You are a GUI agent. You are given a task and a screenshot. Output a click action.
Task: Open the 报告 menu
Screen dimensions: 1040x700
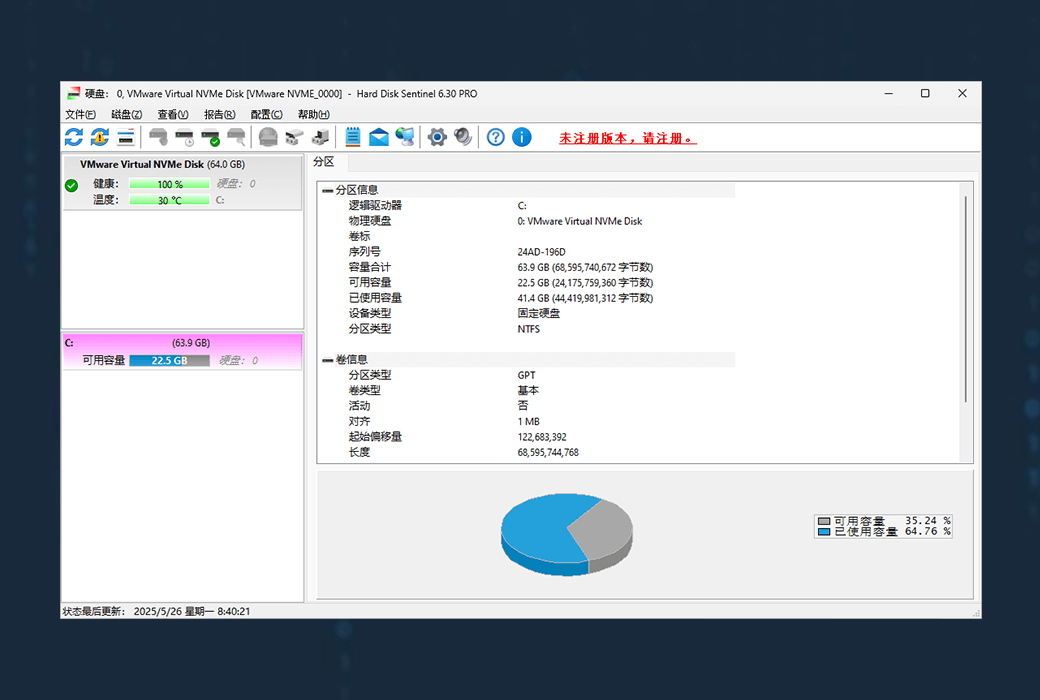coord(220,114)
